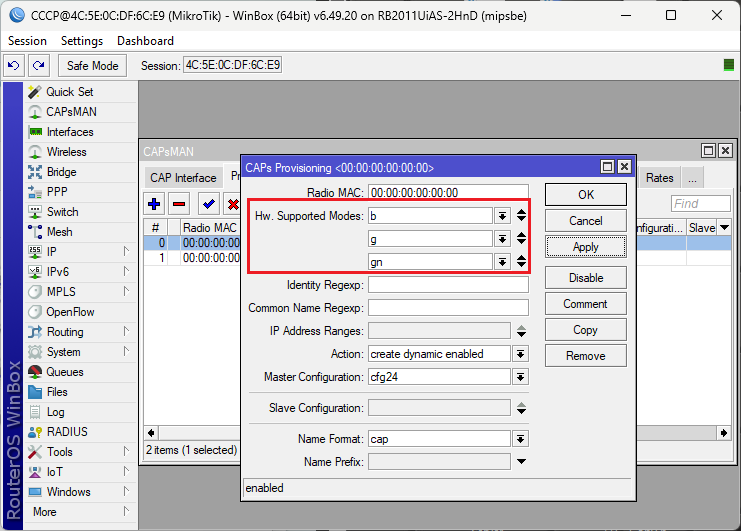Screen dimensions: 741x531
Task: Toggle the IP Address Ranges field arrows
Action: coord(521,331)
